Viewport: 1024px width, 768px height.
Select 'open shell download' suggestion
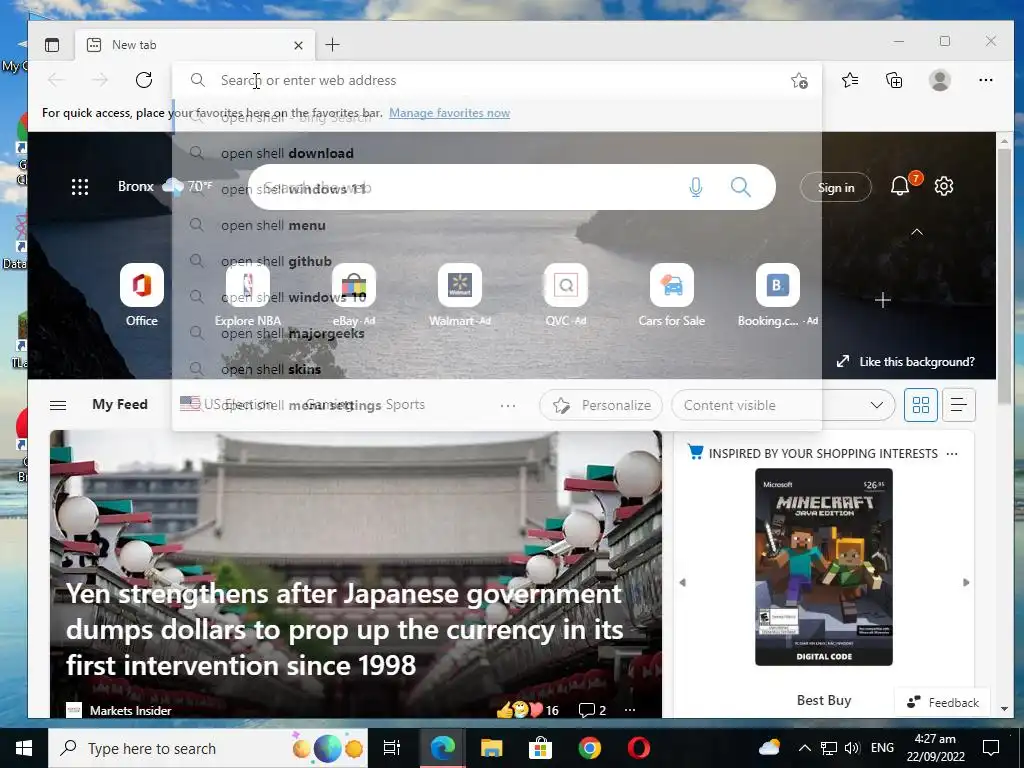point(496,153)
